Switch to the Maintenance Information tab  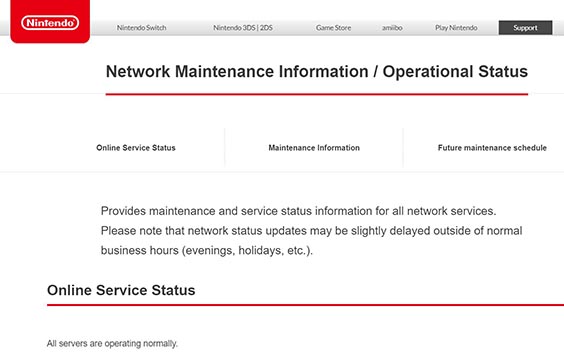pos(314,148)
